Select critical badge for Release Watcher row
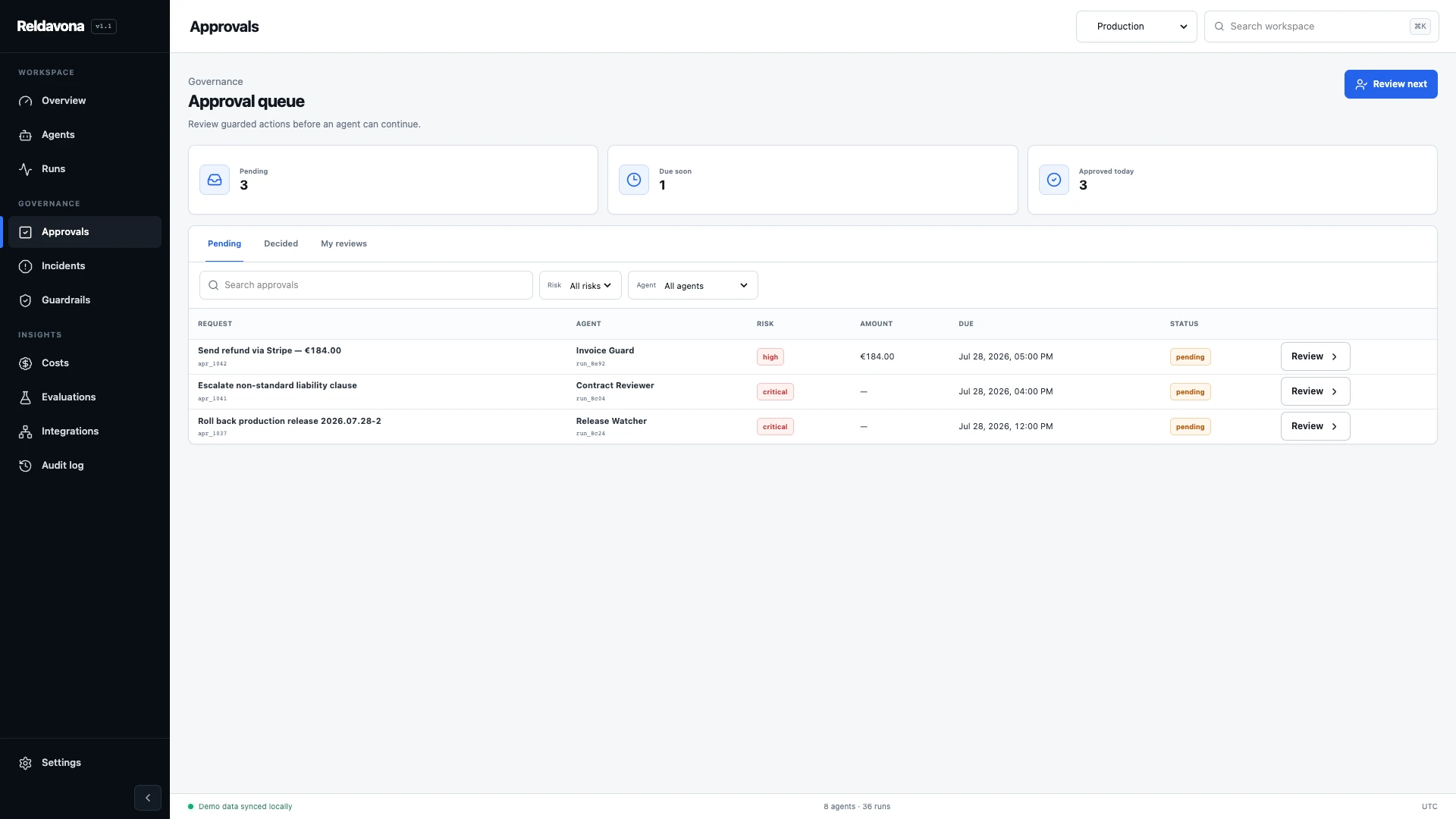The image size is (1456, 819). coord(775,427)
